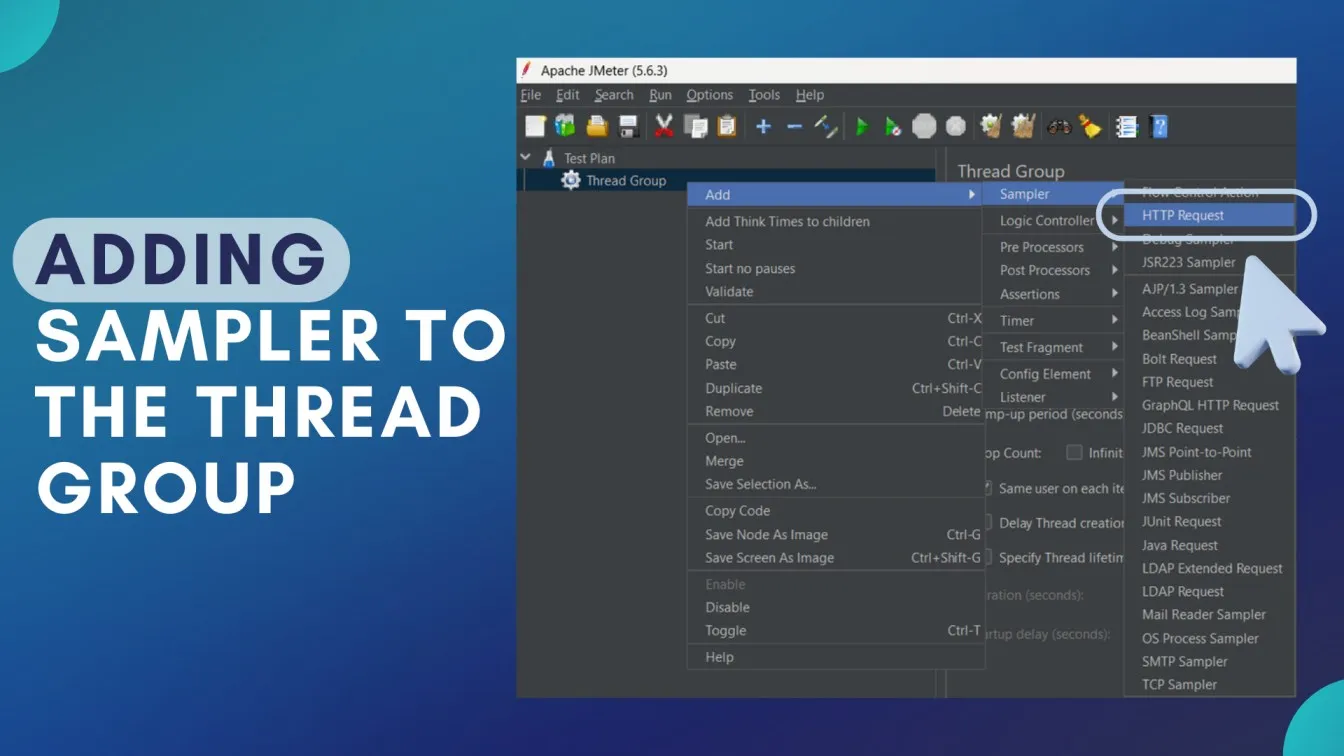The width and height of the screenshot is (1344, 756).
Task: Click the Clear results toolbar icon
Action: [991, 126]
